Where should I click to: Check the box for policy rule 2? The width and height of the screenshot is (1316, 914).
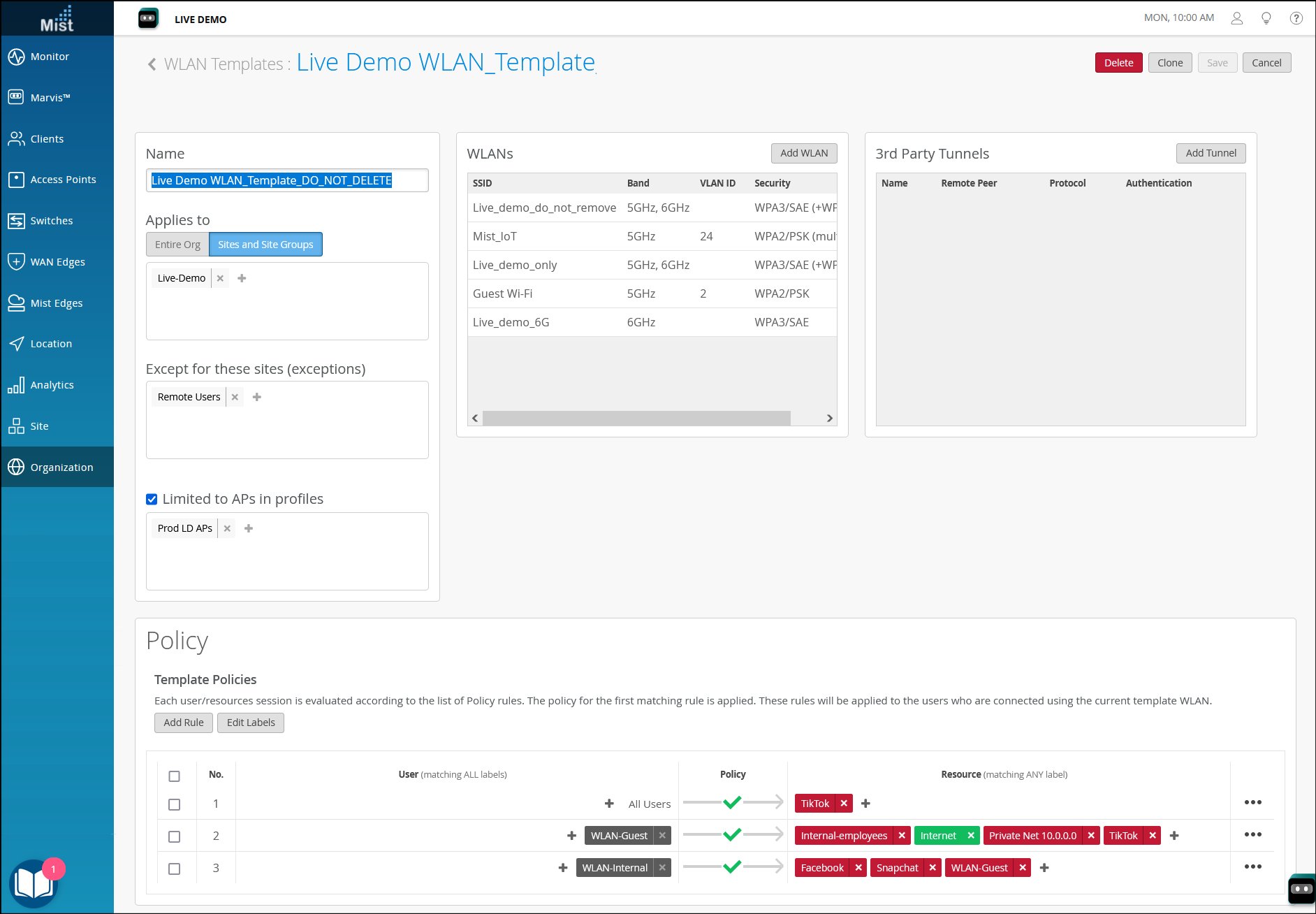tap(175, 837)
